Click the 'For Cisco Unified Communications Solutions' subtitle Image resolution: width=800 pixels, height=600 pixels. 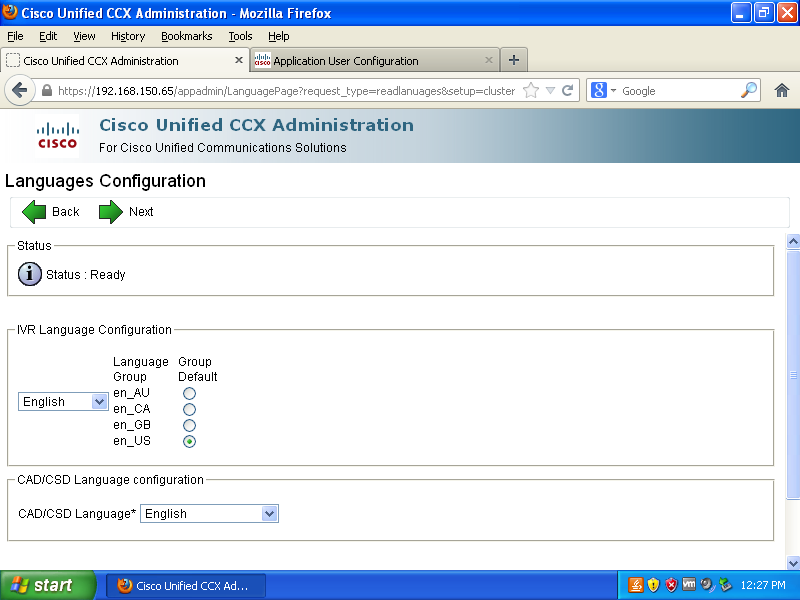click(x=222, y=147)
